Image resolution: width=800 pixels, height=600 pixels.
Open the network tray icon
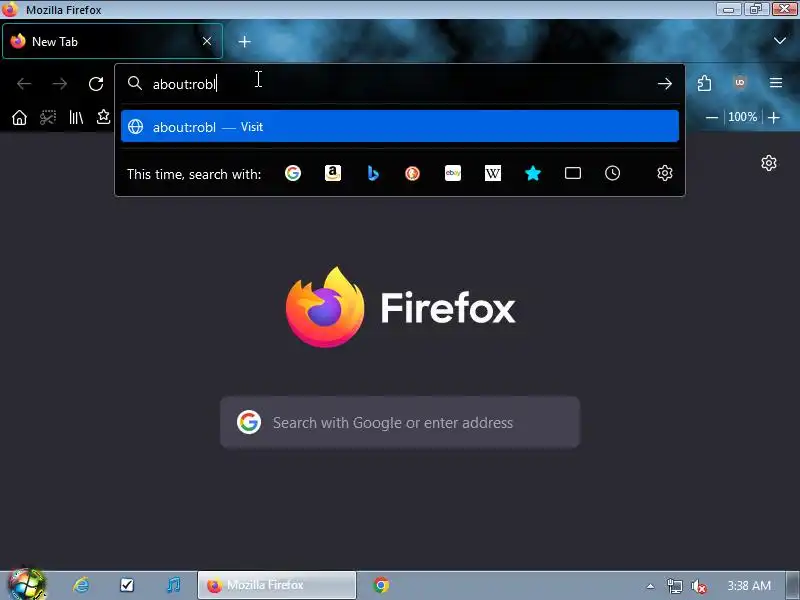tap(674, 586)
